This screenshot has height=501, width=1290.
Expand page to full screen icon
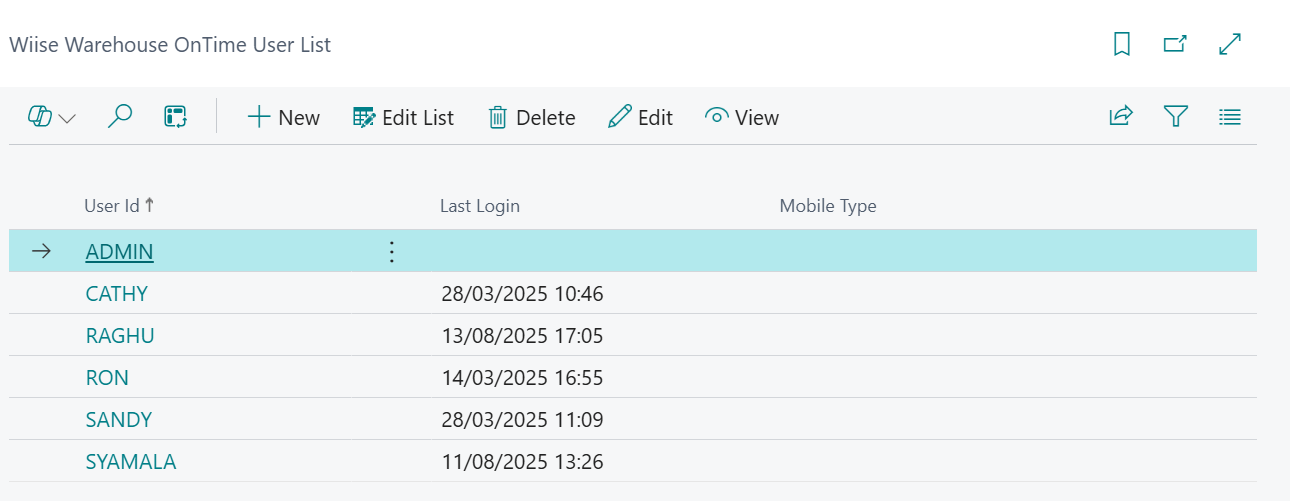point(1230,44)
